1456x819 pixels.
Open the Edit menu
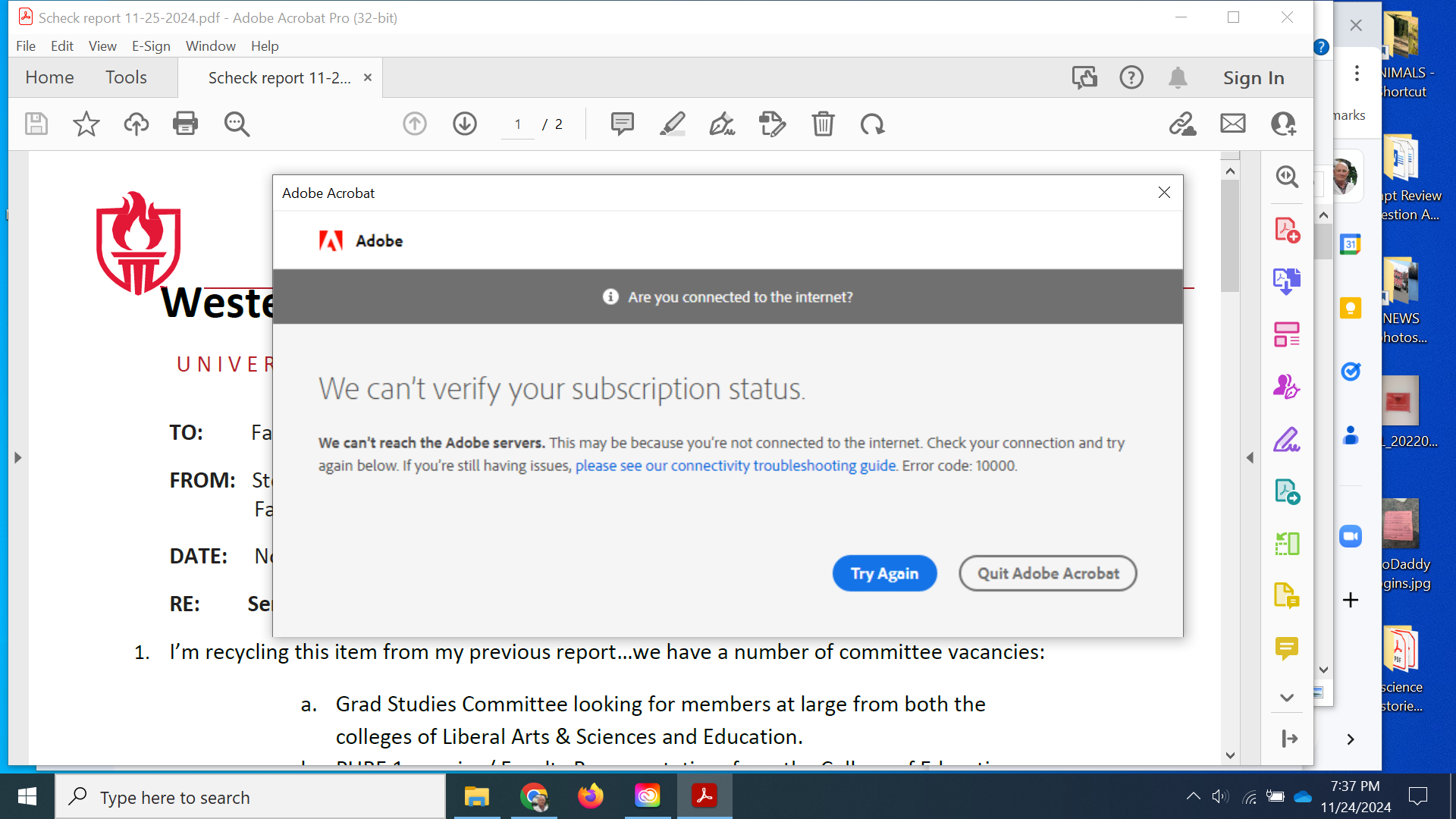[62, 45]
